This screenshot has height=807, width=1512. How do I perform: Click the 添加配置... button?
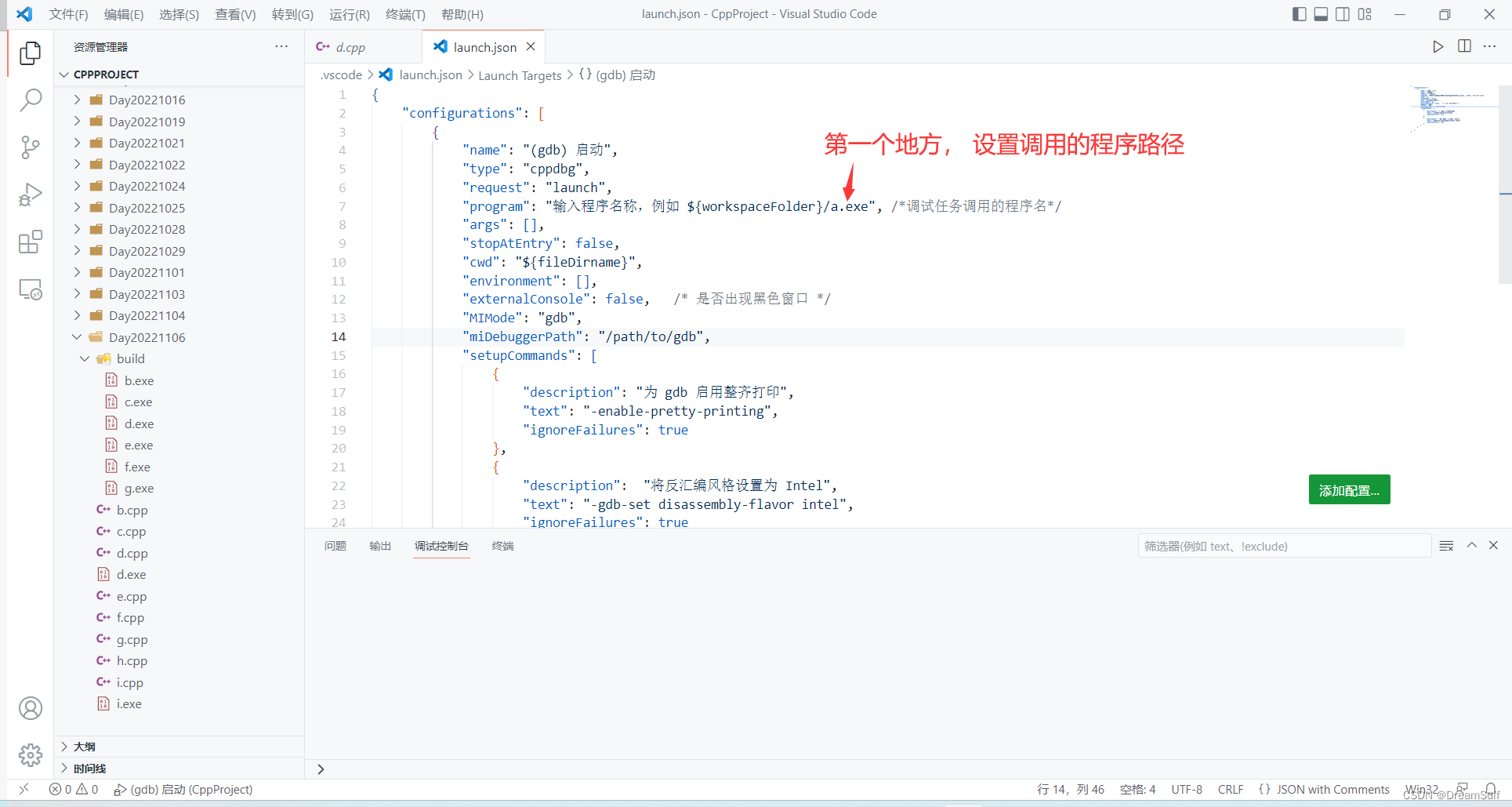pyautogui.click(x=1349, y=490)
